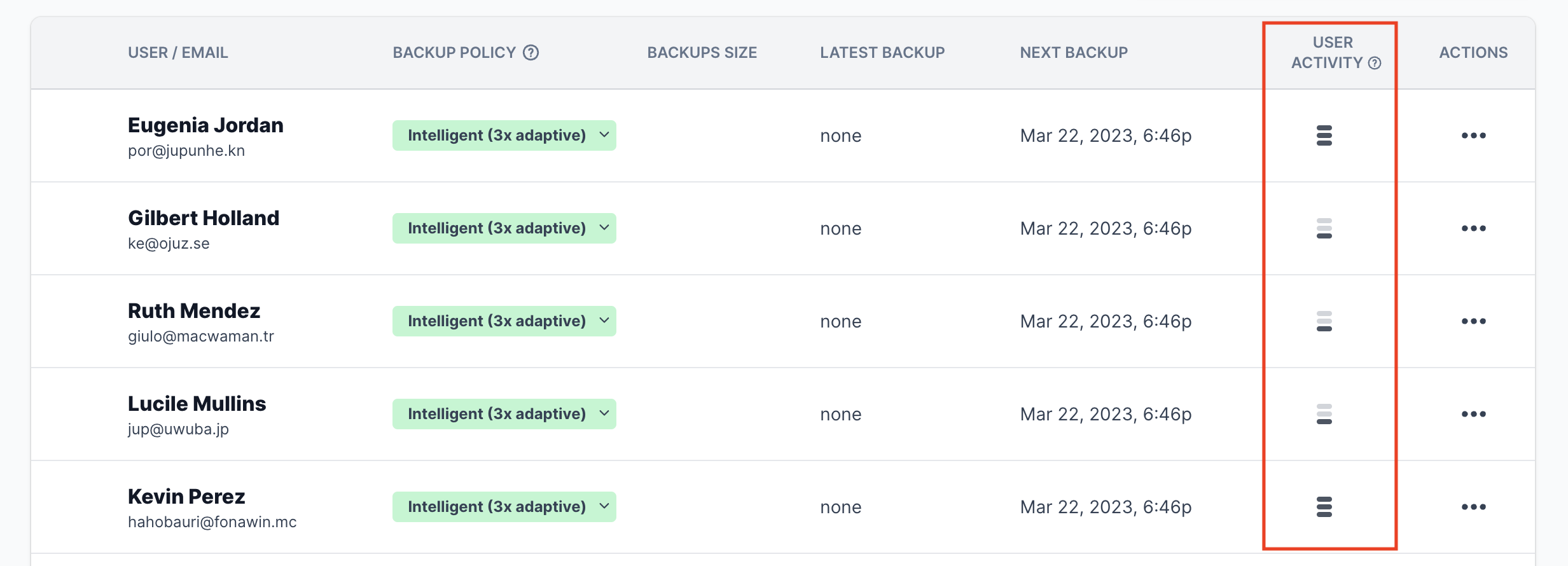Click the Backup Policy help question-mark icon

click(x=531, y=53)
